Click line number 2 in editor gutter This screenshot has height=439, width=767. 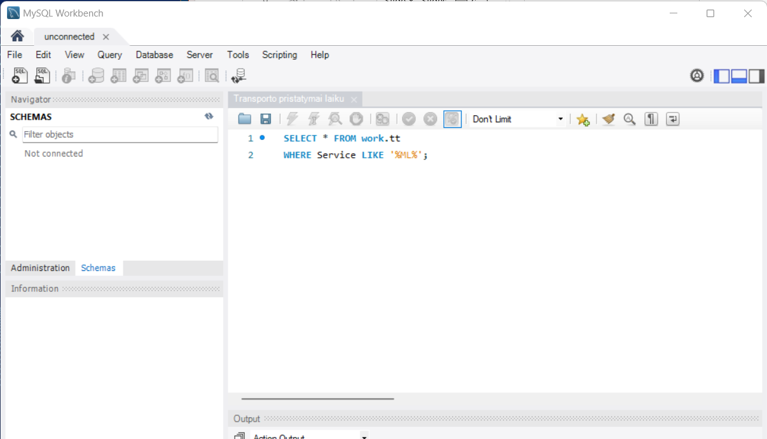click(x=250, y=155)
